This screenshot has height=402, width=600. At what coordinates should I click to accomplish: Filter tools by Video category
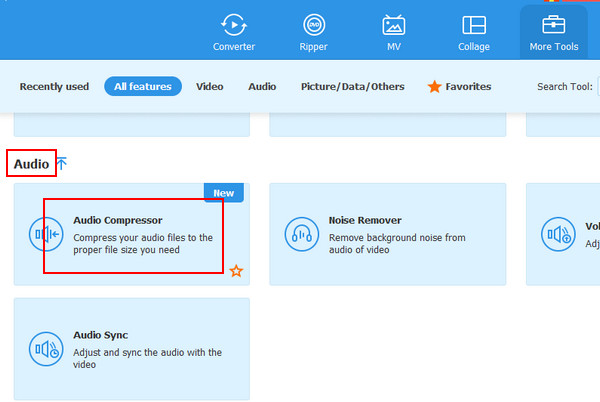coord(210,87)
